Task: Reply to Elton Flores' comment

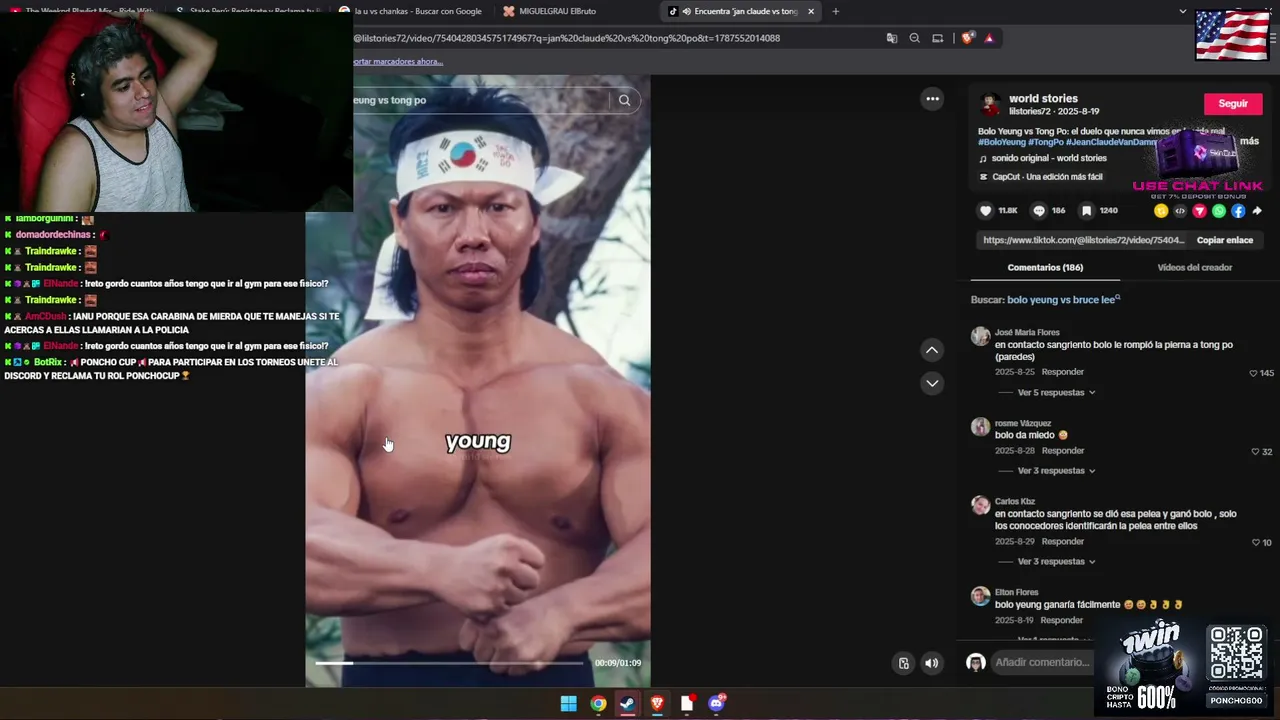Action: pos(1063,621)
